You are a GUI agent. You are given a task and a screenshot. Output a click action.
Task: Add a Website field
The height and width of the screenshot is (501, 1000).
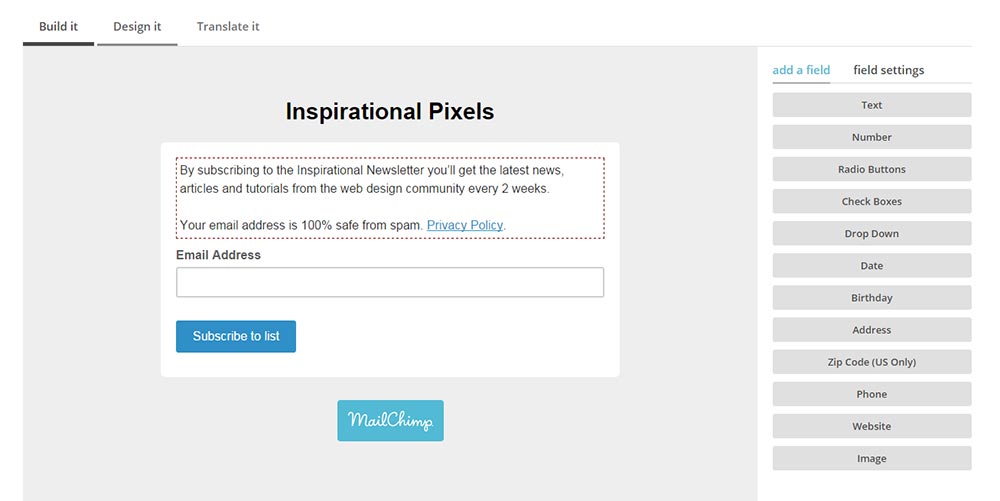coord(871,426)
